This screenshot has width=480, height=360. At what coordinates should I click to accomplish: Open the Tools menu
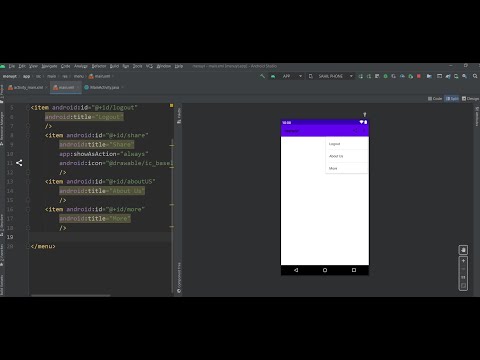click(x=137, y=66)
